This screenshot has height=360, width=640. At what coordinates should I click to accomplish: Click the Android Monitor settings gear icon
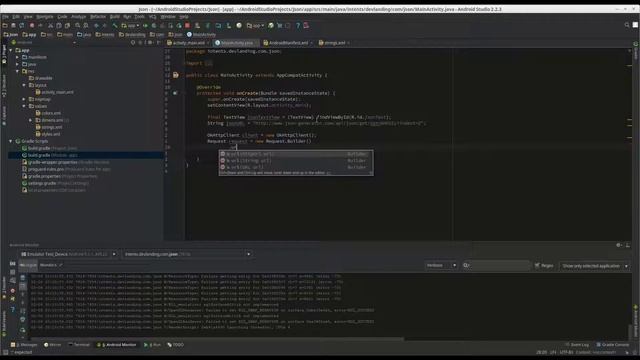coord(618,245)
